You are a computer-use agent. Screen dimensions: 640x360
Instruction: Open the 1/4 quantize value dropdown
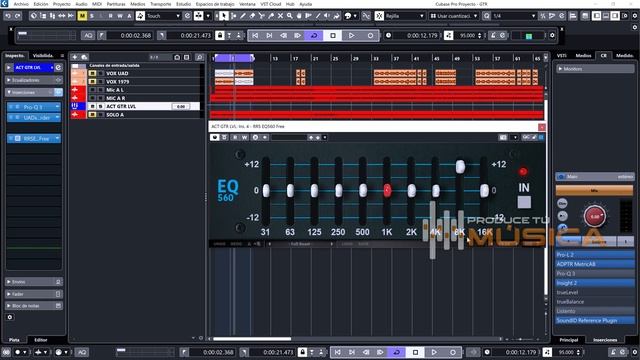pos(514,16)
